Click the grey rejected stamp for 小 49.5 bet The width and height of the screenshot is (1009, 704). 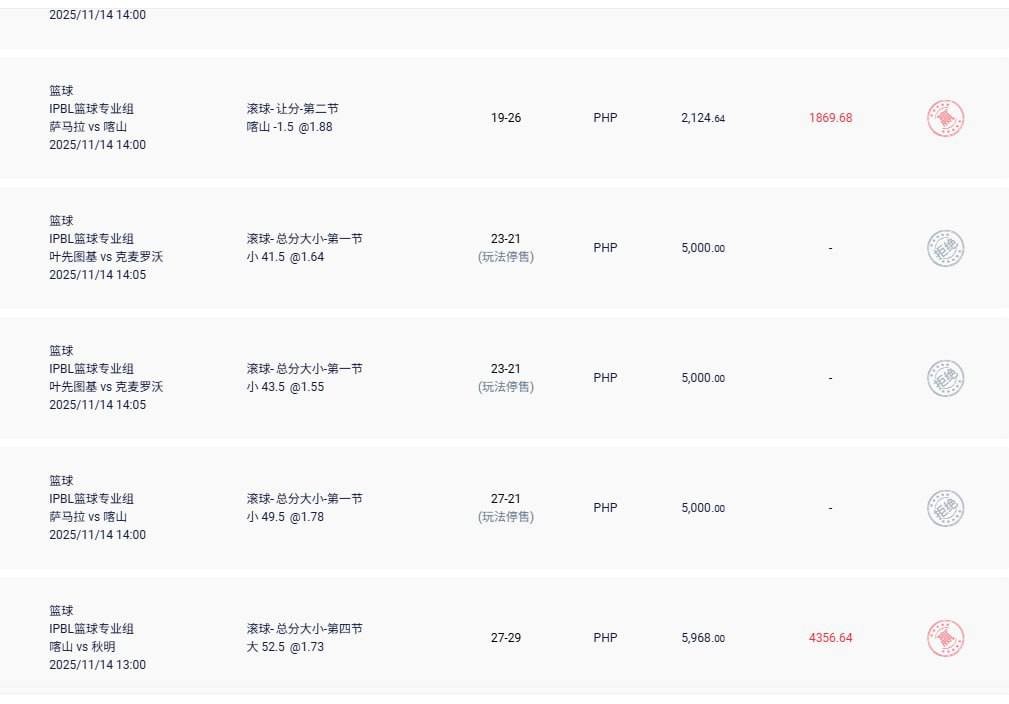click(945, 509)
